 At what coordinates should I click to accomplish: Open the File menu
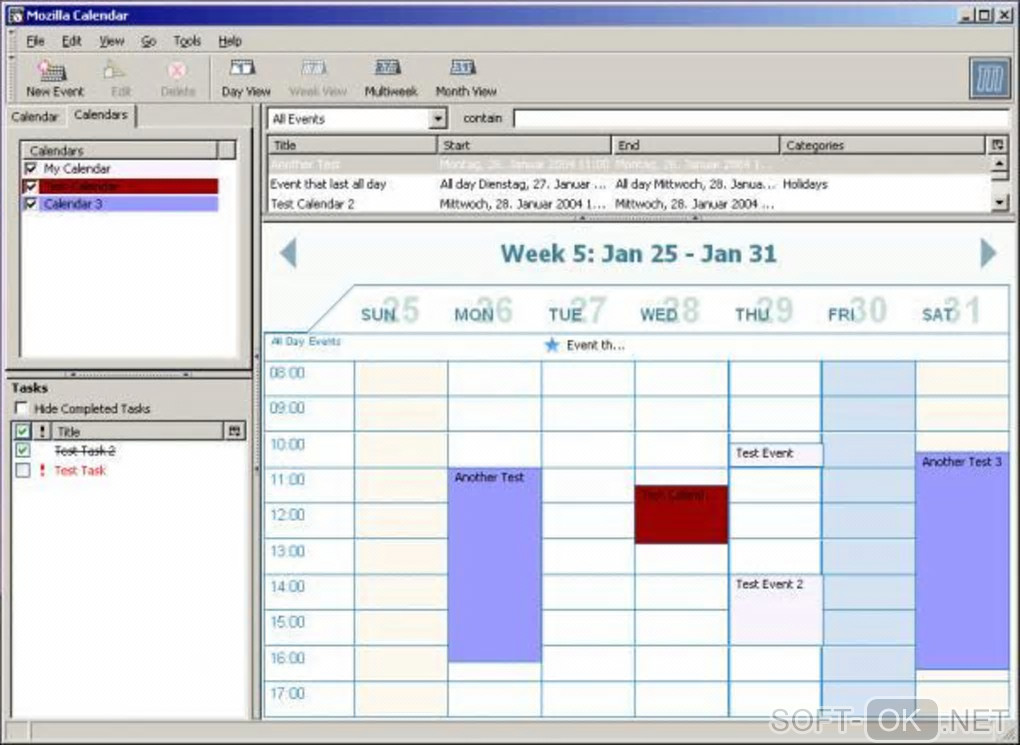coord(35,41)
